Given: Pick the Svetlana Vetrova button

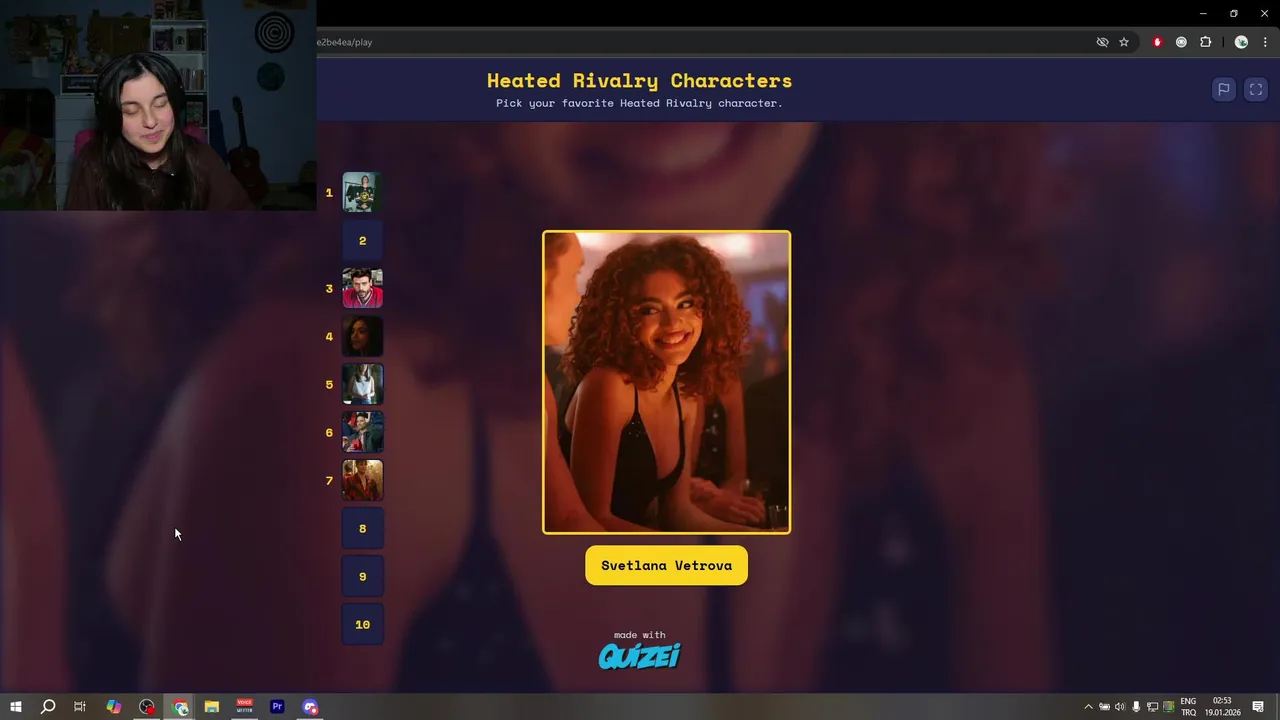Looking at the screenshot, I should [x=666, y=565].
